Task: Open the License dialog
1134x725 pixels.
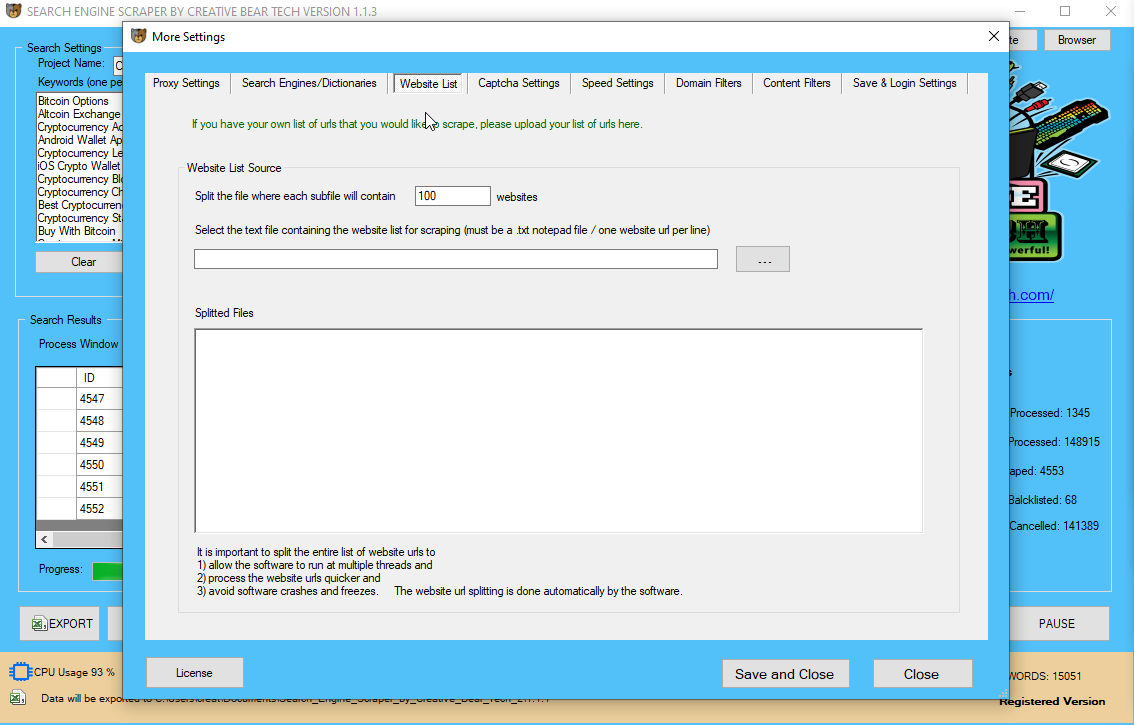Action: click(x=194, y=672)
